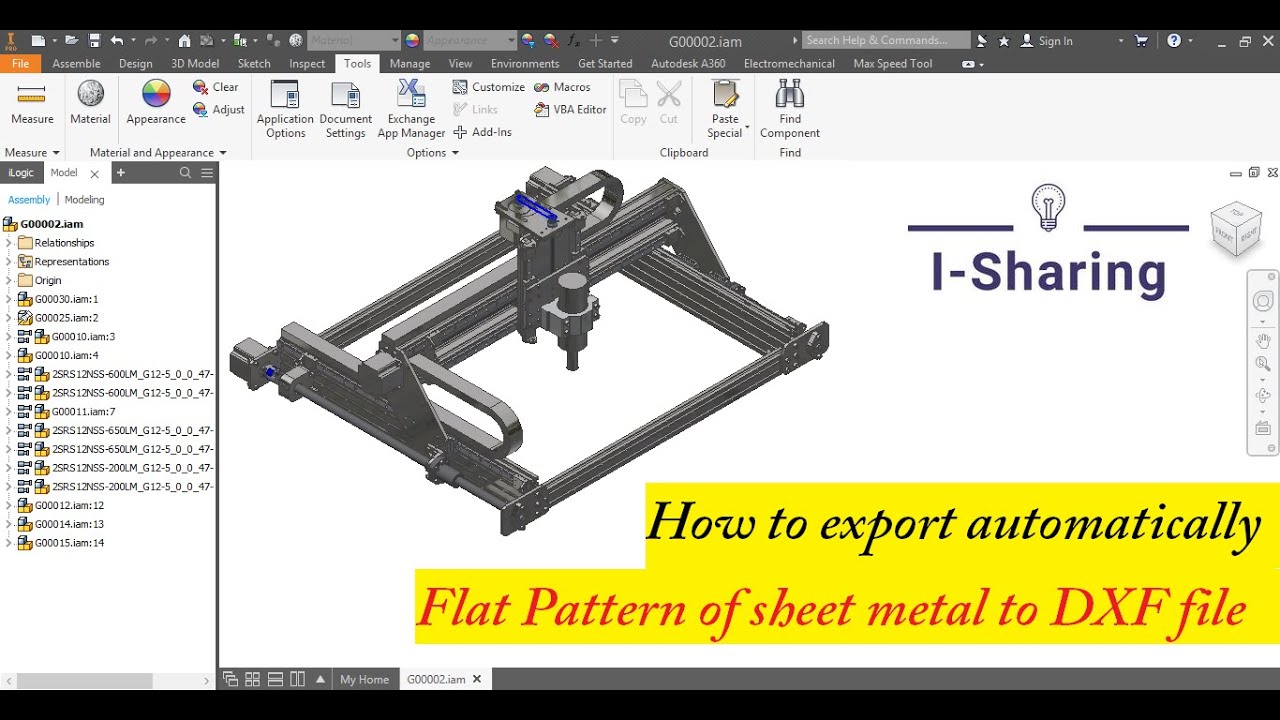Open Autodesk App Store cart icon
Image resolution: width=1280 pixels, height=720 pixels.
click(x=1141, y=41)
